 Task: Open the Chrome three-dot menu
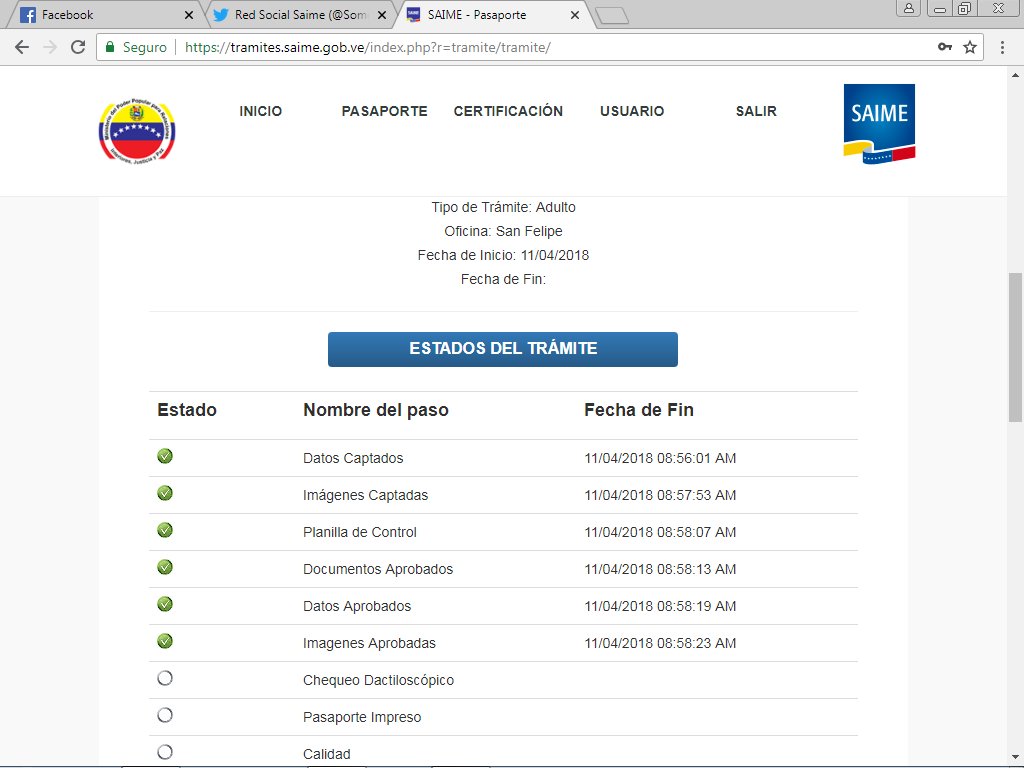[1002, 47]
